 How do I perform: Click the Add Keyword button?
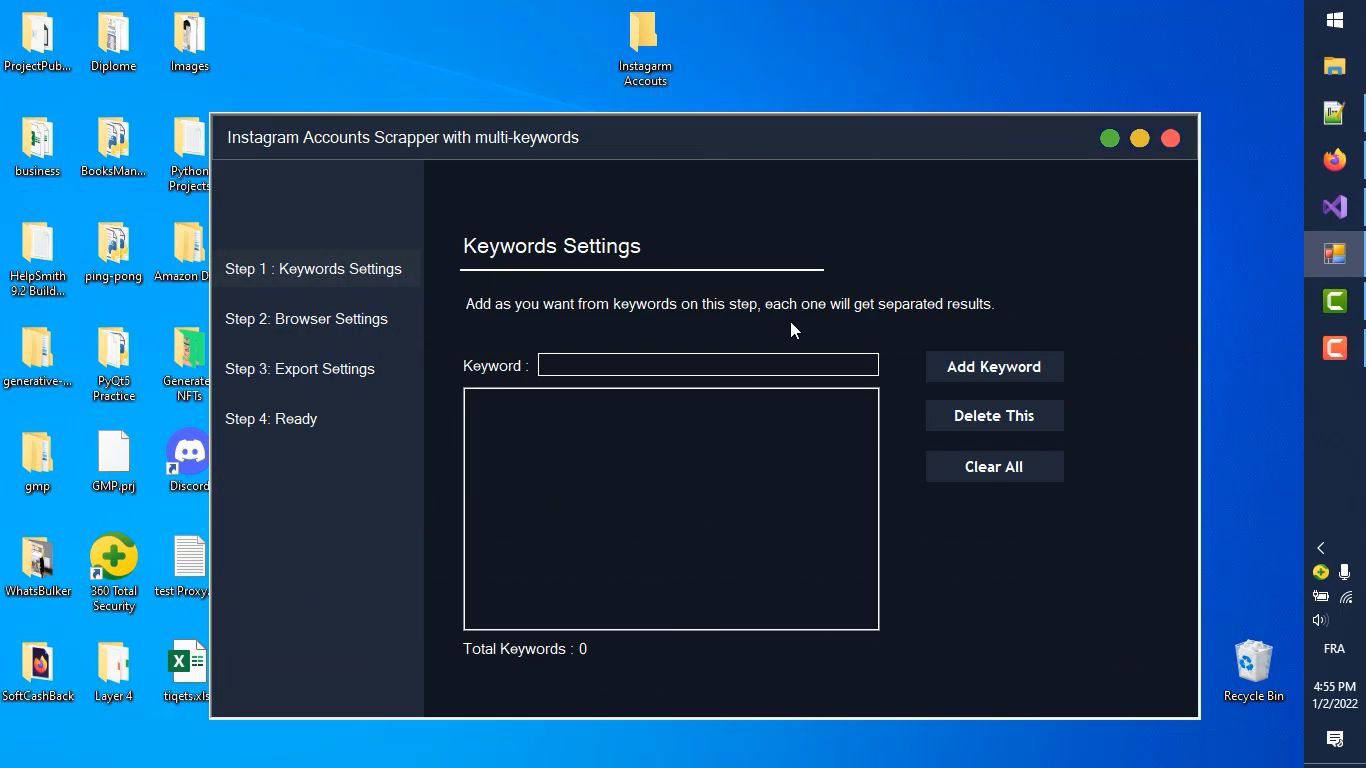click(x=994, y=367)
